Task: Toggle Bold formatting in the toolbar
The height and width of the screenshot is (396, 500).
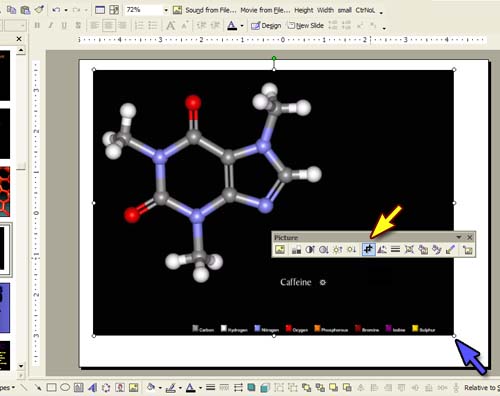Action: click(x=37, y=25)
